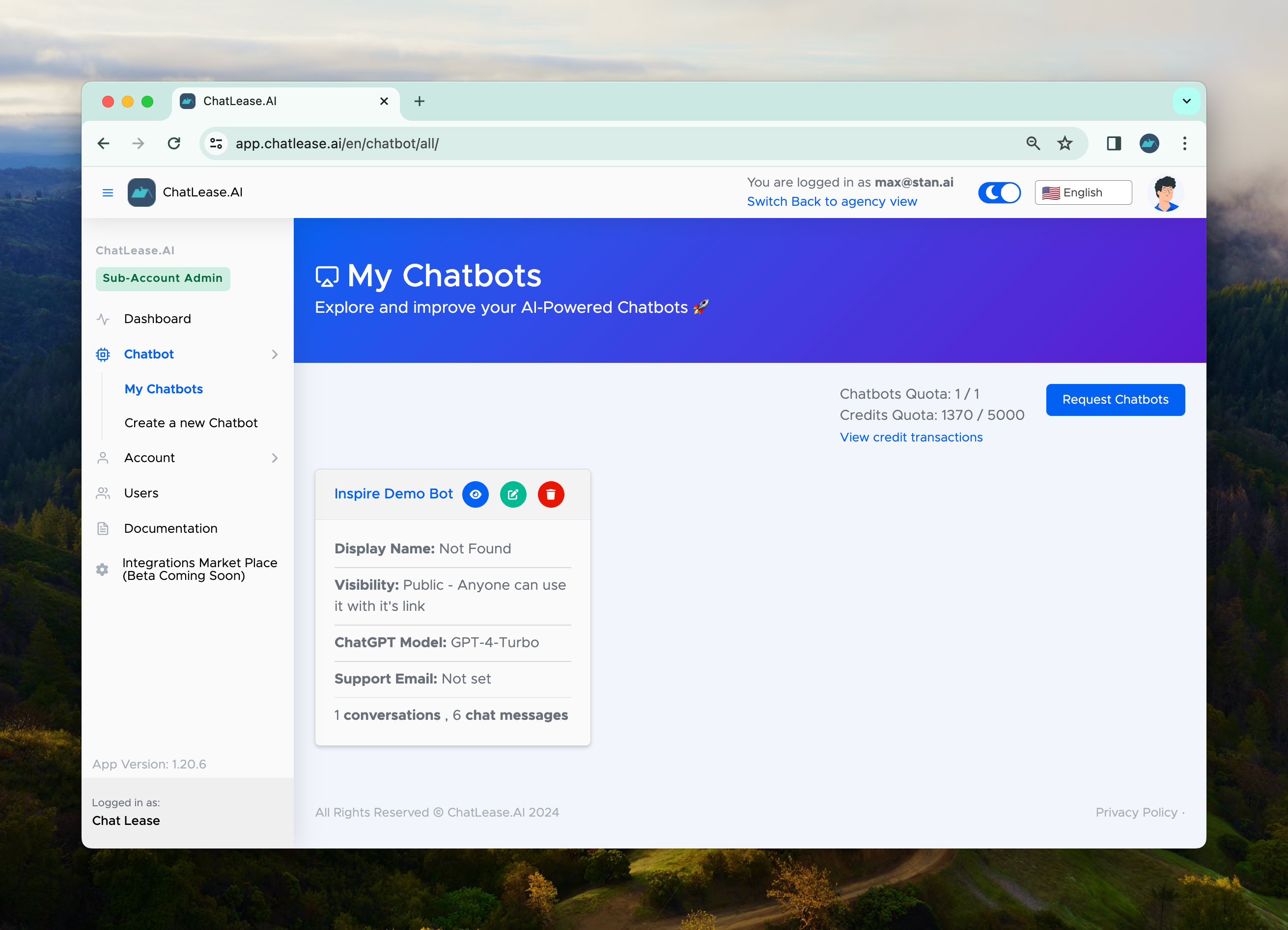Expand the Account submenu chevron

275,458
